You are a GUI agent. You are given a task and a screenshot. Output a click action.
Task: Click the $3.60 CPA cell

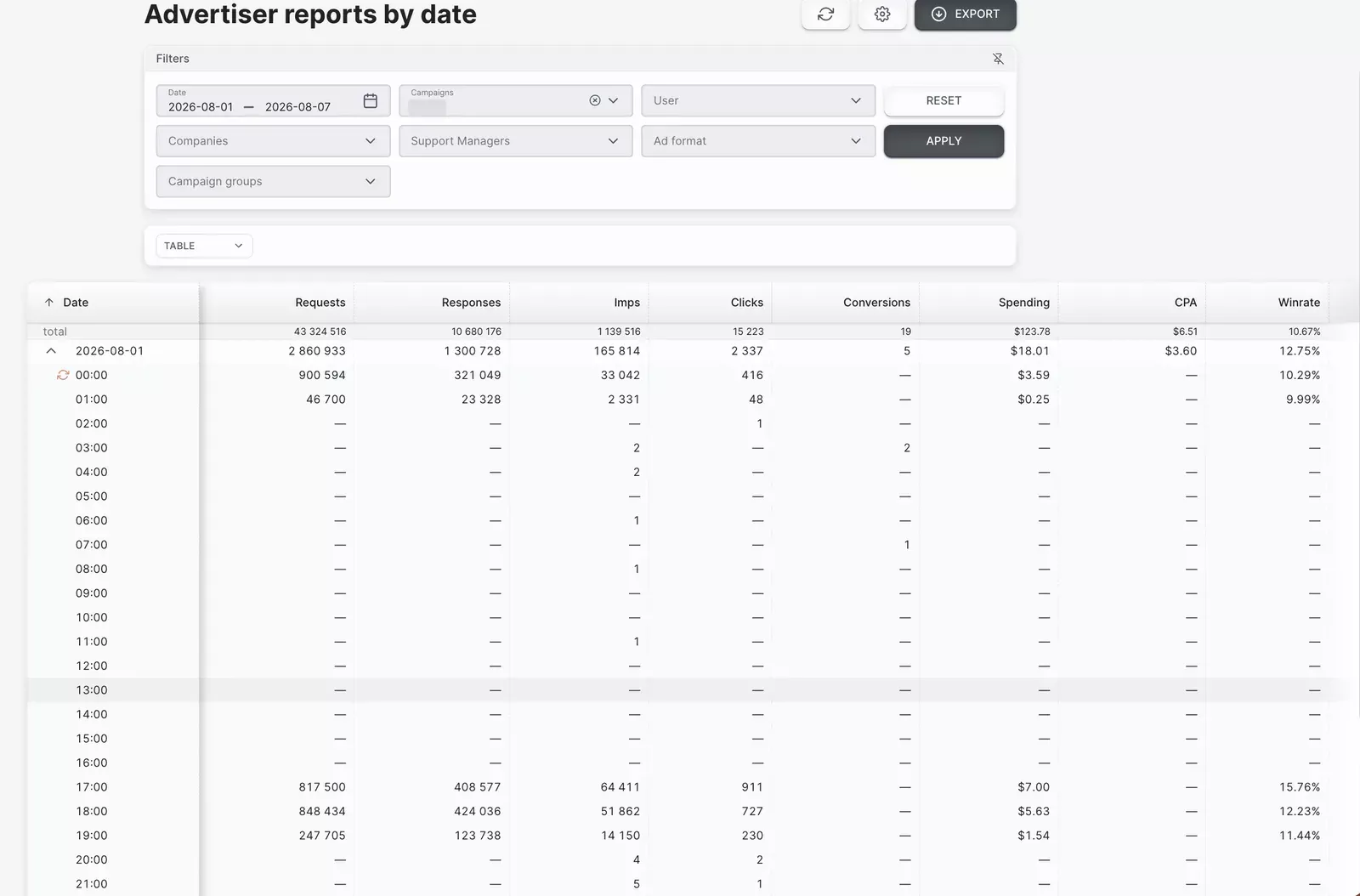(1181, 351)
